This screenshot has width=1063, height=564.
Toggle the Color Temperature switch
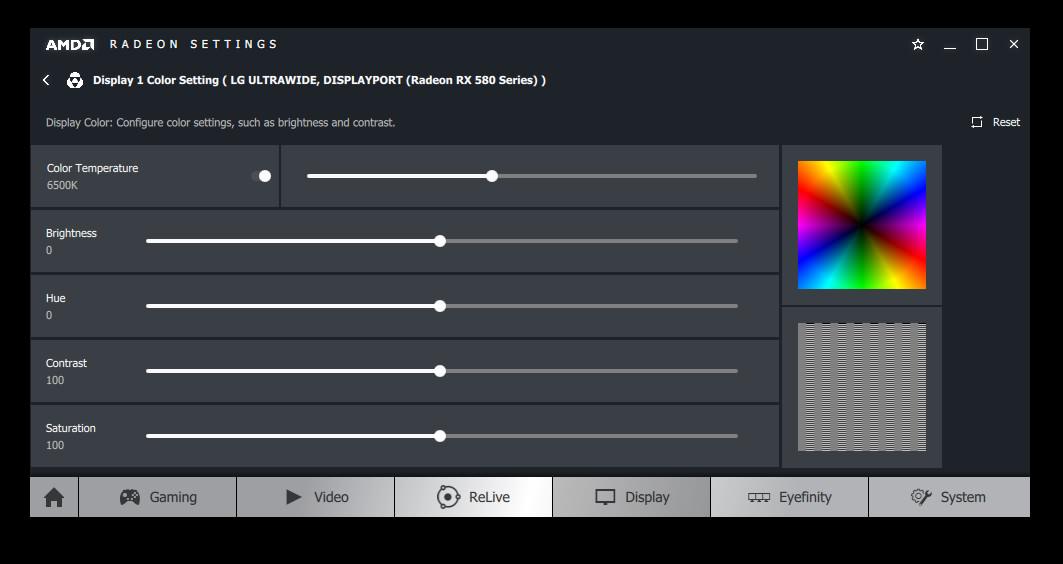[x=262, y=176]
